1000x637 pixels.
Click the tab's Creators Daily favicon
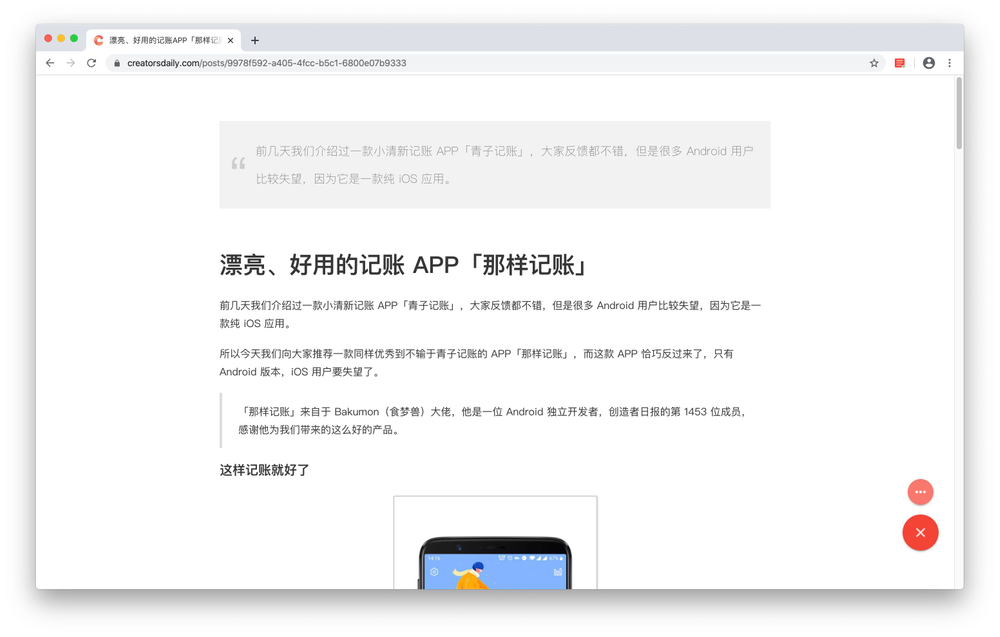click(x=99, y=40)
